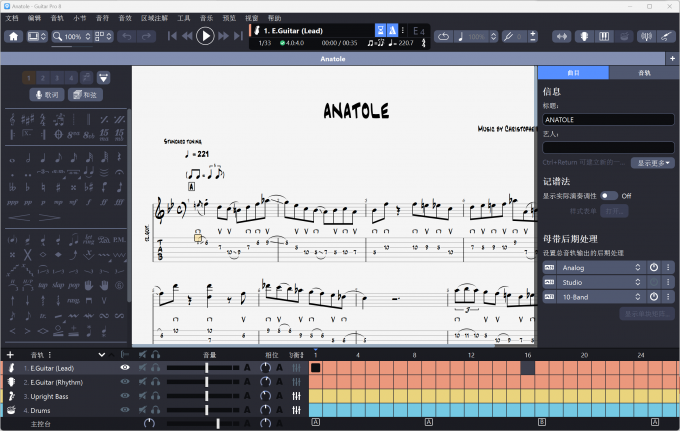This screenshot has height=431, width=680.
Task: Add a new track with plus icon
Action: click(10, 354)
